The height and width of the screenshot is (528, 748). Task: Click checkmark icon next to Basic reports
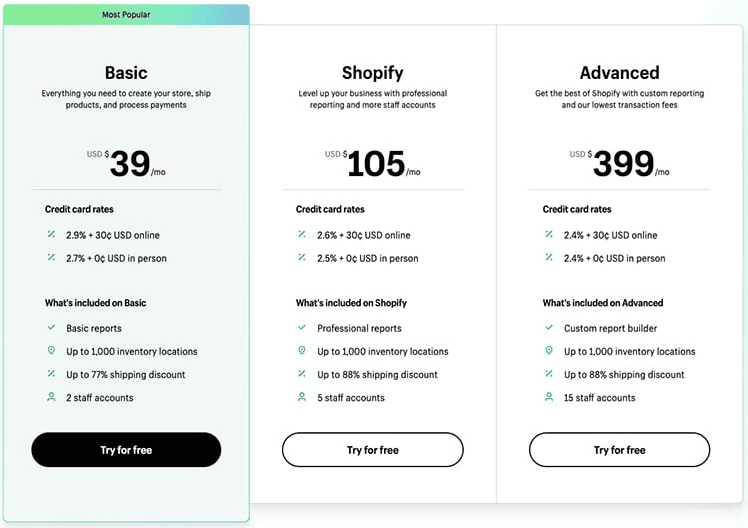click(51, 328)
